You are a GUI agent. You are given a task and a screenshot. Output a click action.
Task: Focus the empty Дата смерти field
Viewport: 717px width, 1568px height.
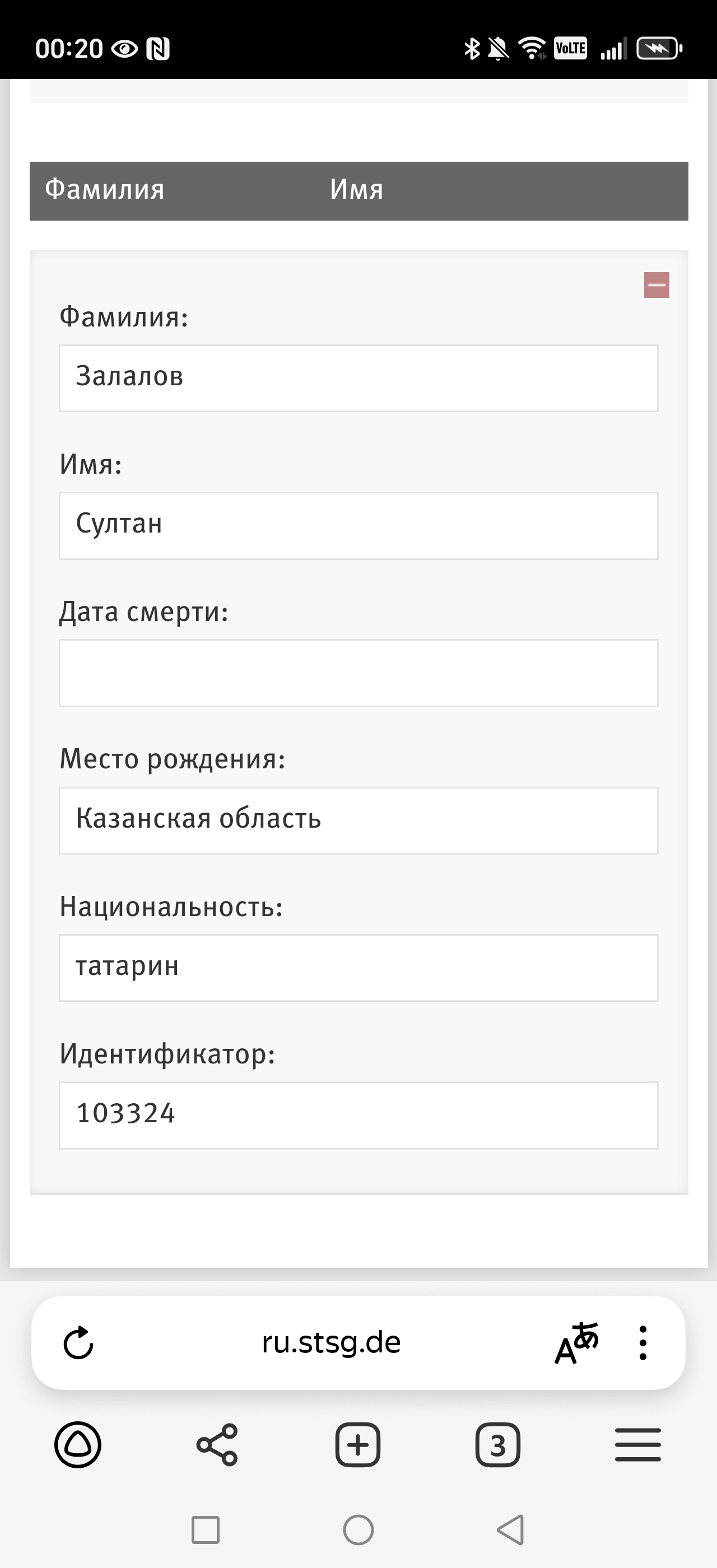[358, 673]
